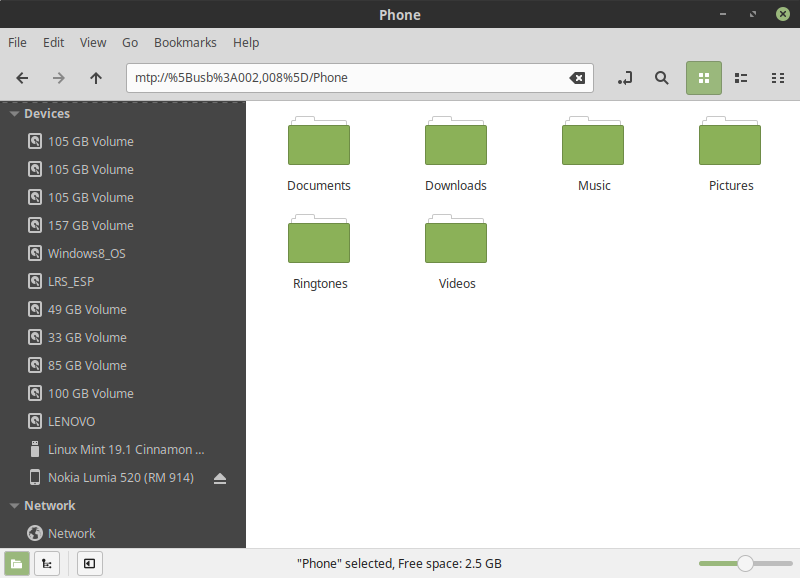The image size is (800, 578).
Task: Select the 157 GB Volume
Action: pyautogui.click(x=123, y=225)
